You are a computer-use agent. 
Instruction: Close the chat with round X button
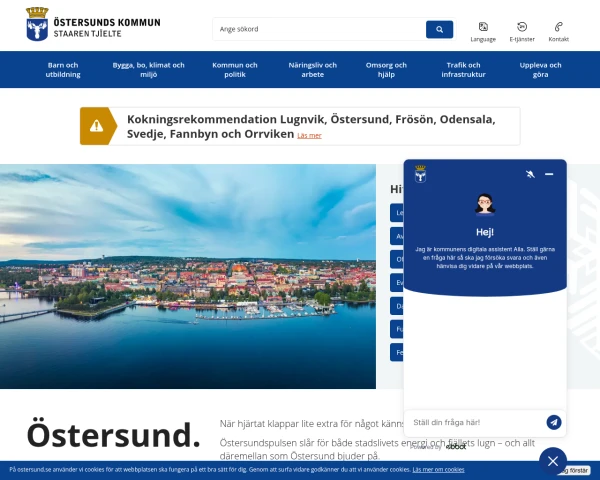tap(553, 461)
